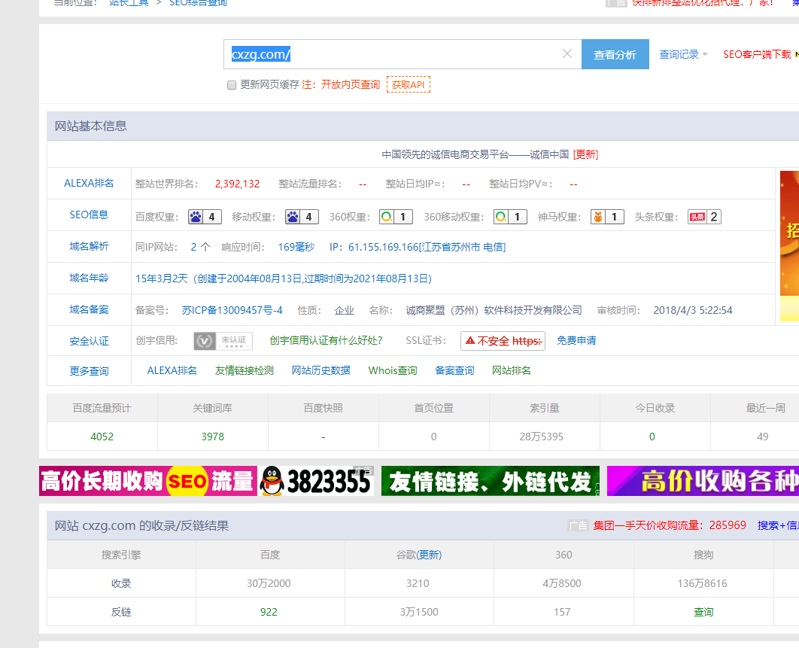Viewport: 799px width, 648px height.
Task: Click the mobile weight paw badge 4
Action: (x=302, y=217)
